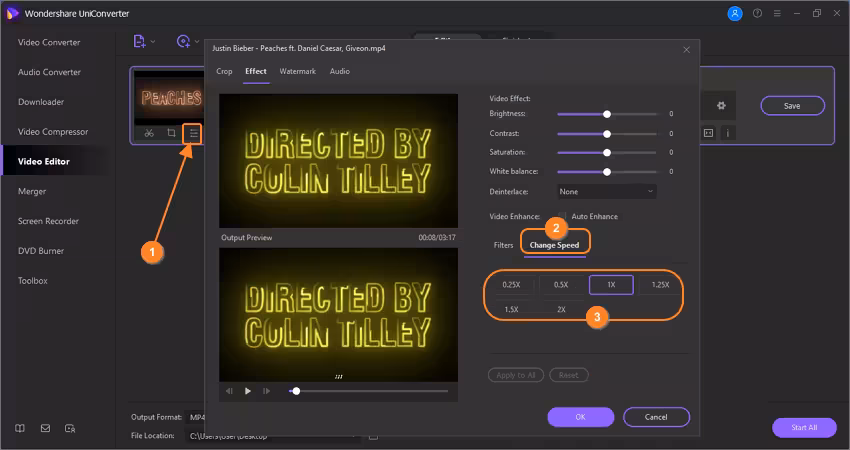Image resolution: width=850 pixels, height=450 pixels.
Task: Click the Contrast slider handle
Action: pyautogui.click(x=607, y=133)
